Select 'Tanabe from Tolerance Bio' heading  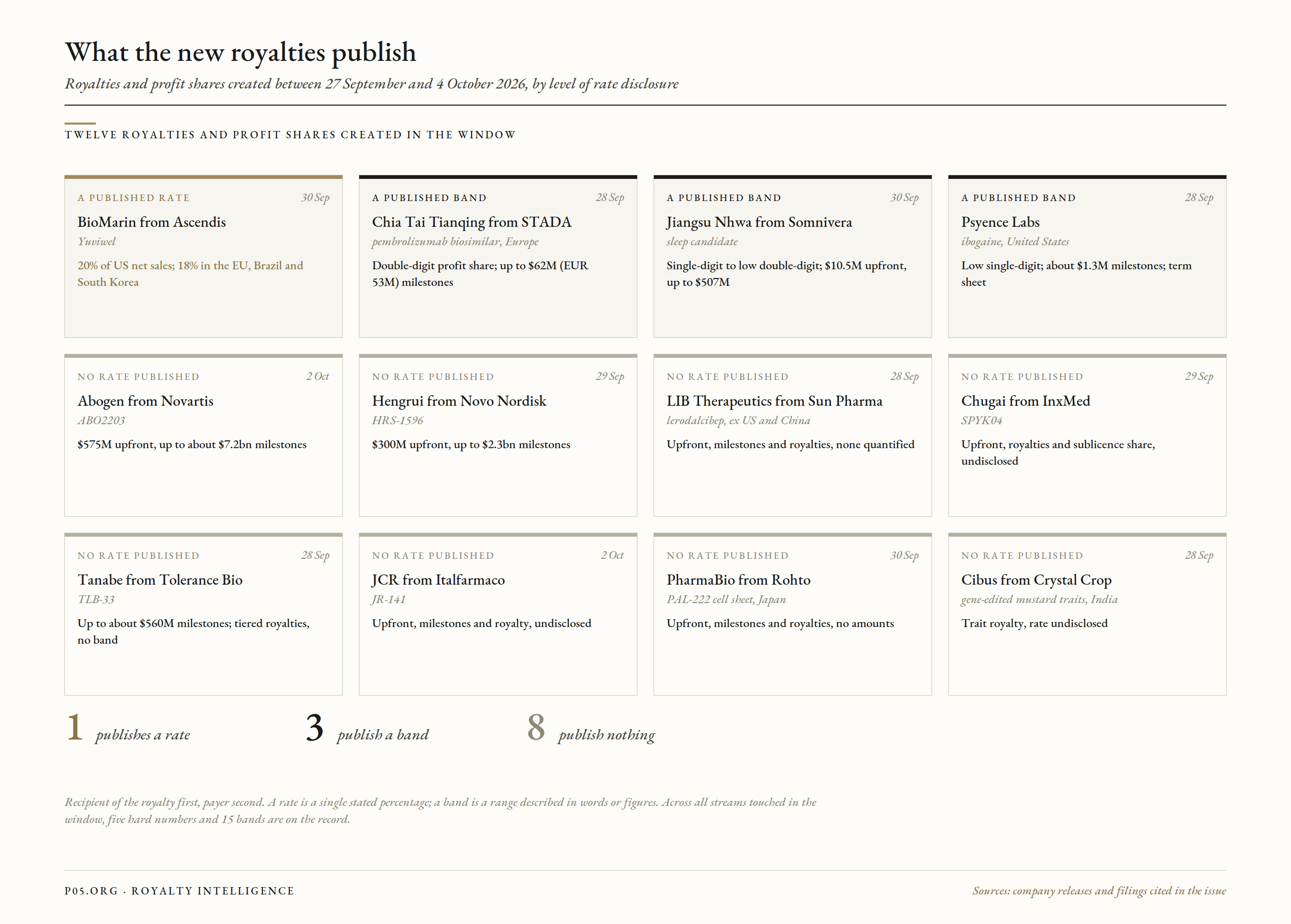(160, 580)
